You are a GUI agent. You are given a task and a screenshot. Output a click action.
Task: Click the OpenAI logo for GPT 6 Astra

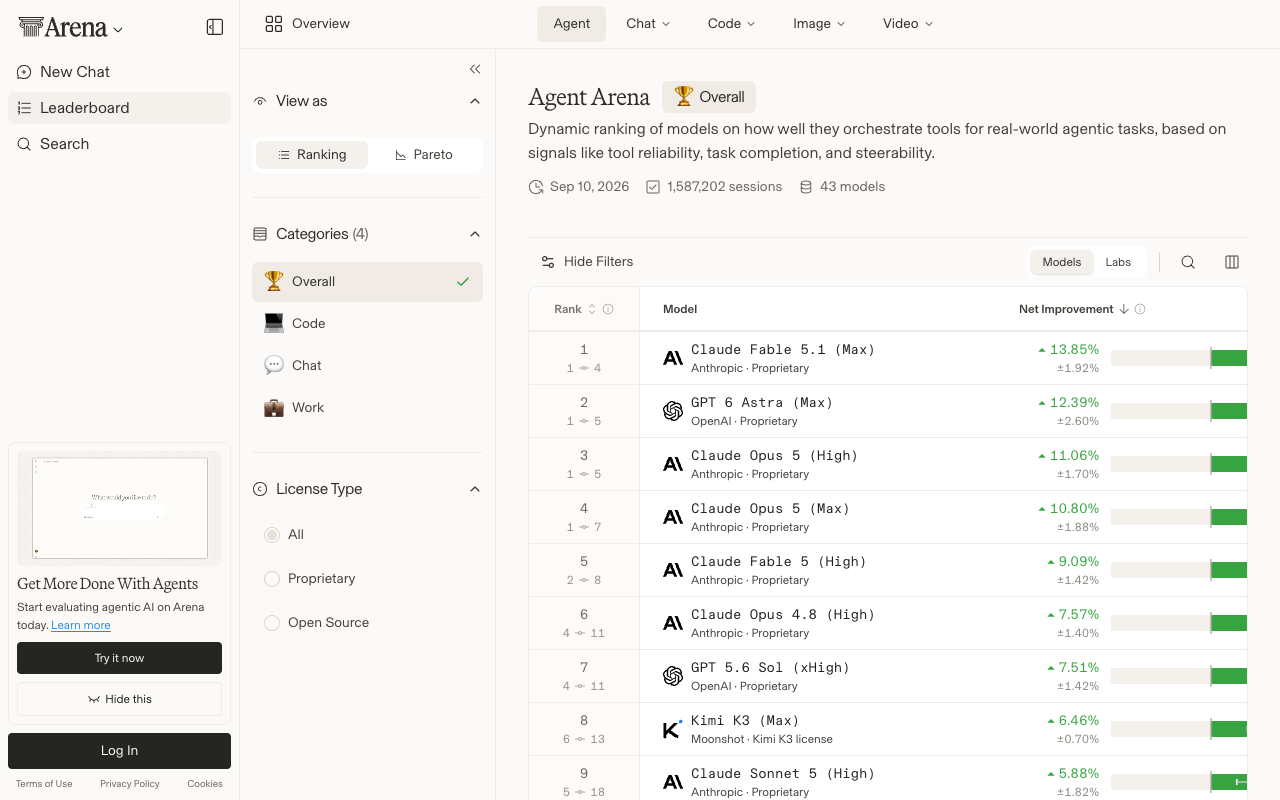673,411
